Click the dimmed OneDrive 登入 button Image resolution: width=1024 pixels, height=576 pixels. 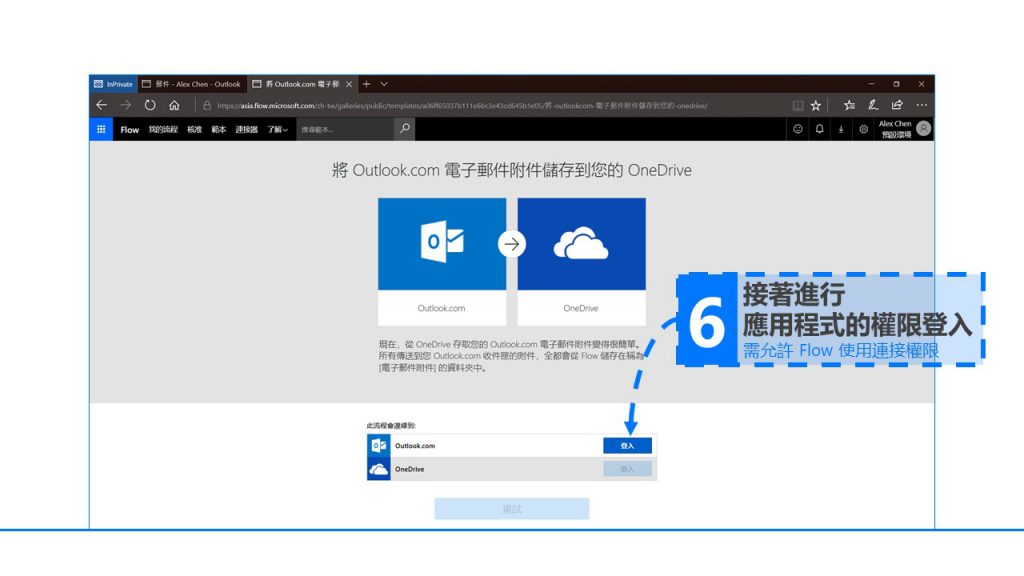627,469
